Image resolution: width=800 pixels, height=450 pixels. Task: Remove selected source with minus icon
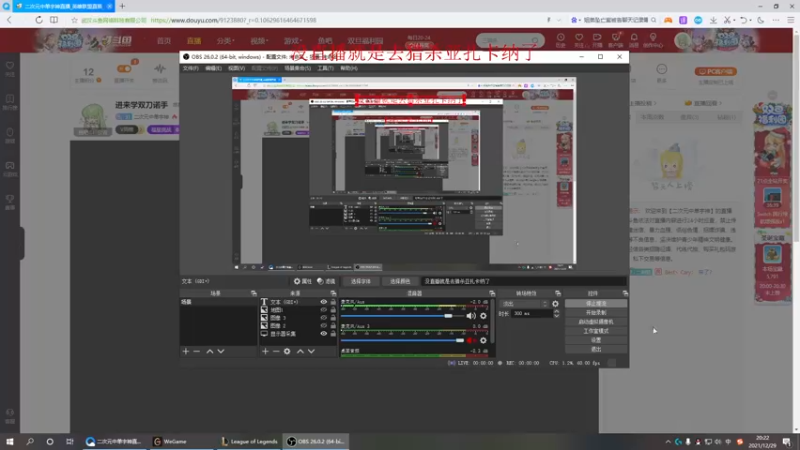(276, 351)
